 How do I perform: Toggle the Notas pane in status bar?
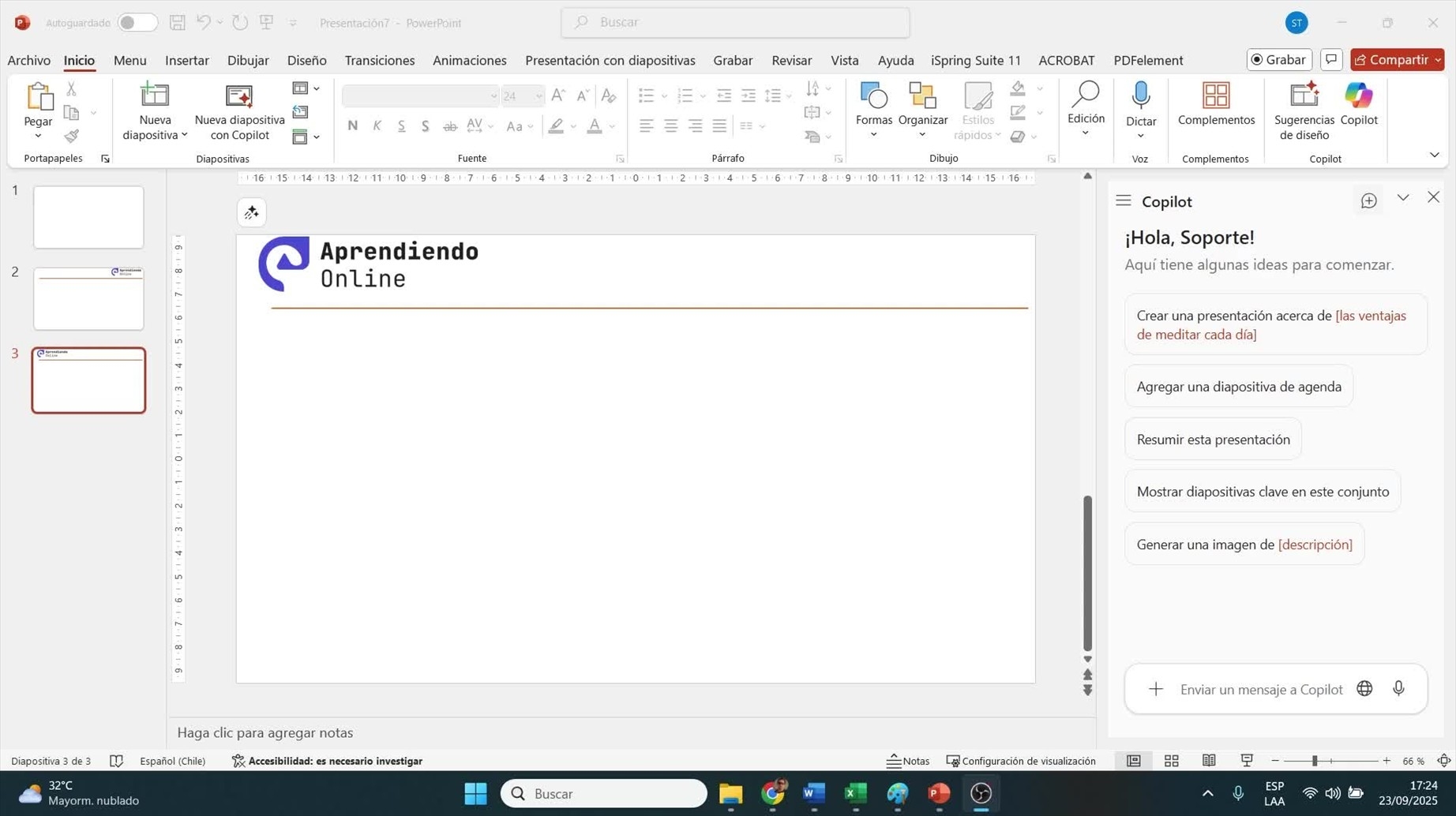coord(908,761)
